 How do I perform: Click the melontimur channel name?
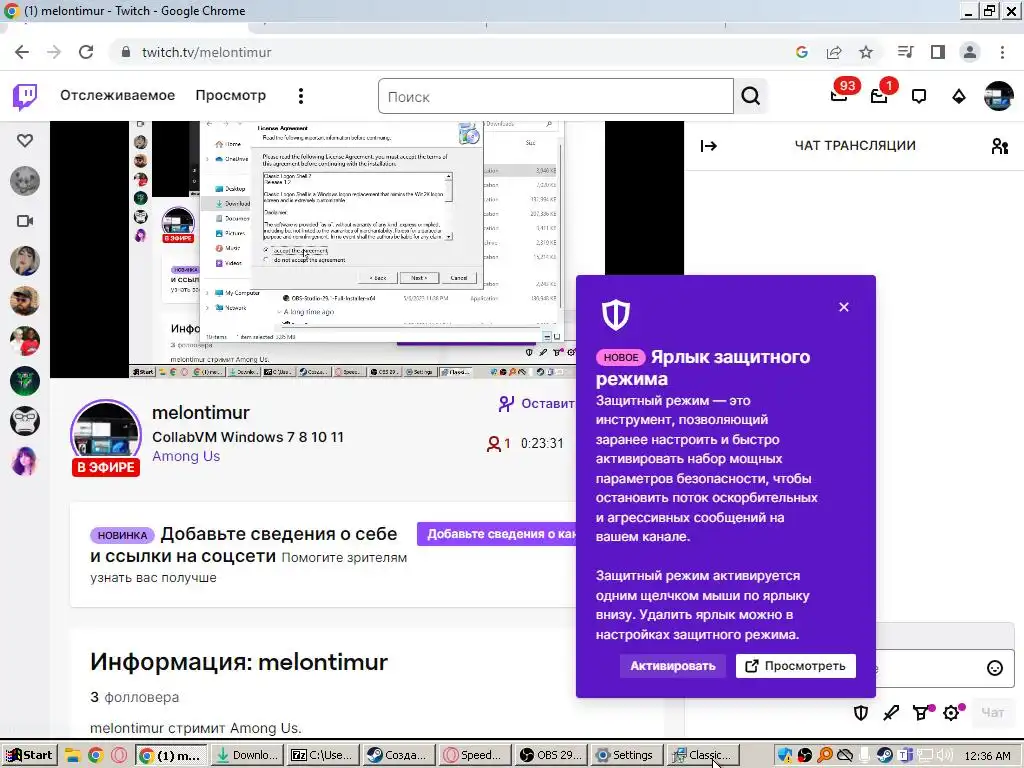click(x=201, y=413)
